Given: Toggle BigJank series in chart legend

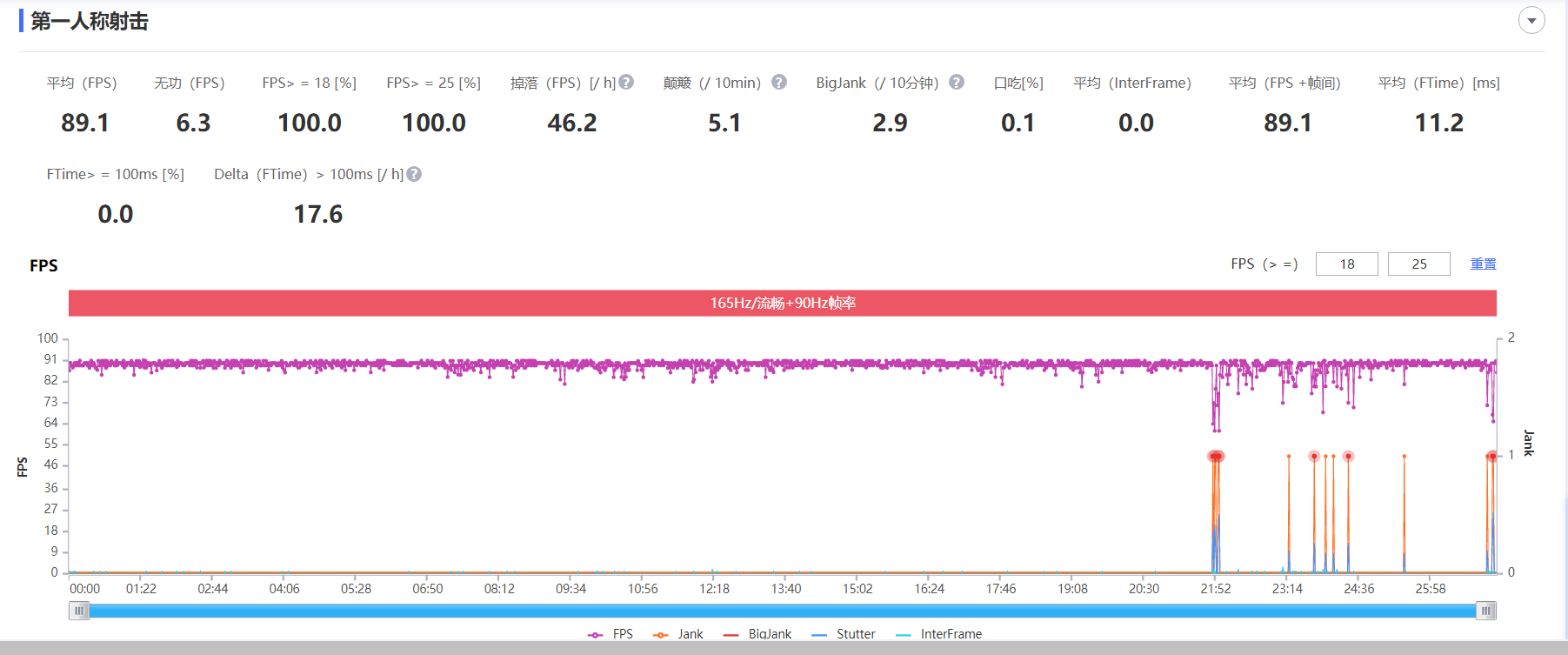Looking at the screenshot, I should tap(757, 634).
